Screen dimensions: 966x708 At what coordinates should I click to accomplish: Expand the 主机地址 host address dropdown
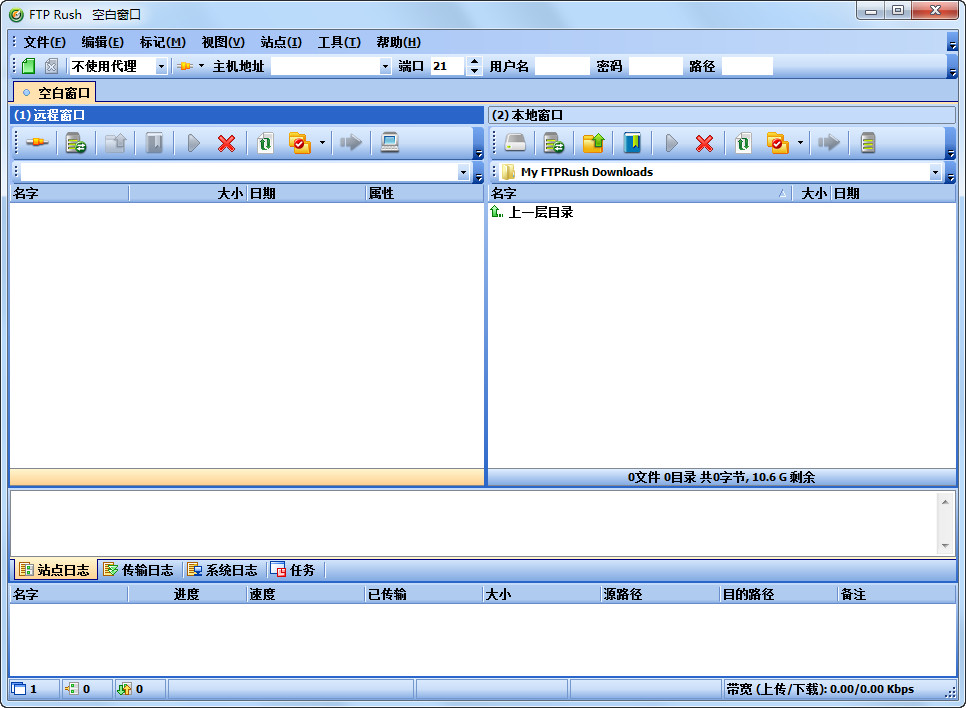pos(385,66)
